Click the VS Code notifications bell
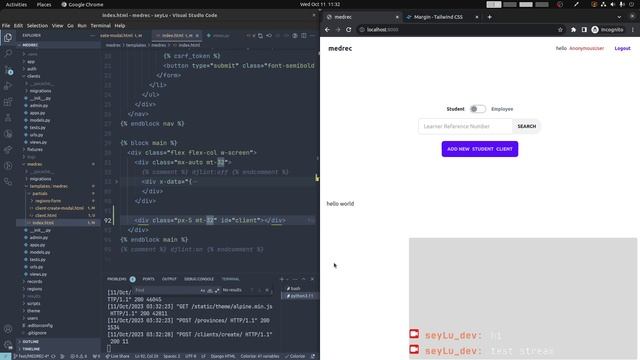640x360 pixels. click(313, 356)
